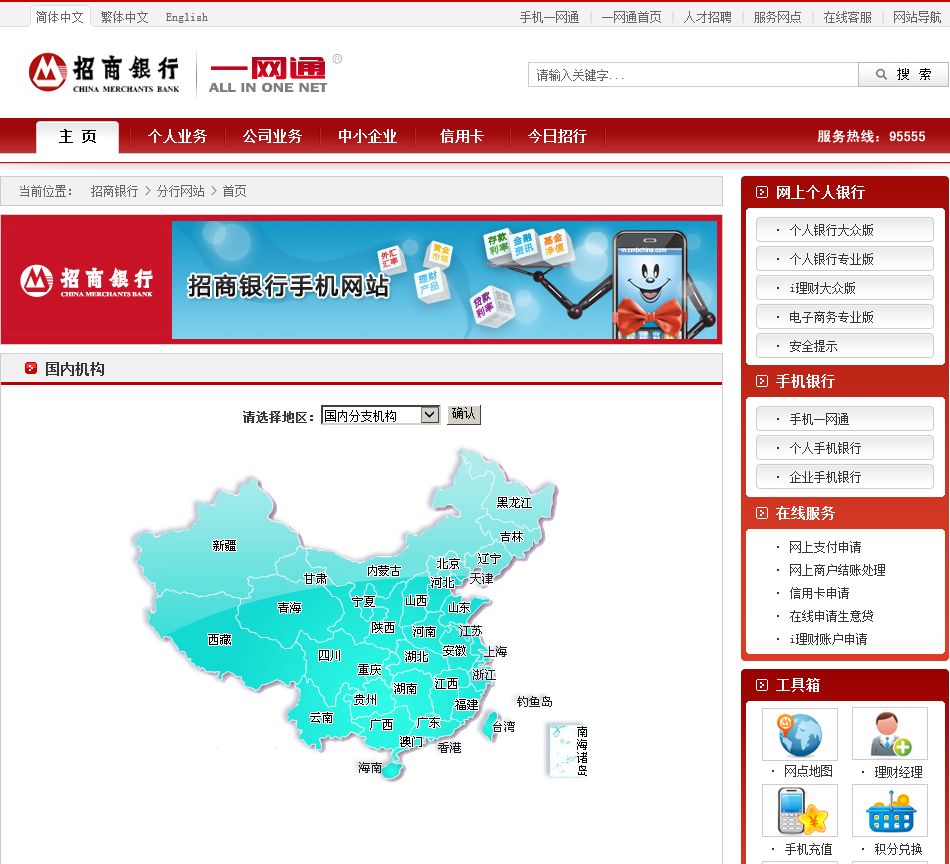Select 云南 on the map

pos(322,718)
